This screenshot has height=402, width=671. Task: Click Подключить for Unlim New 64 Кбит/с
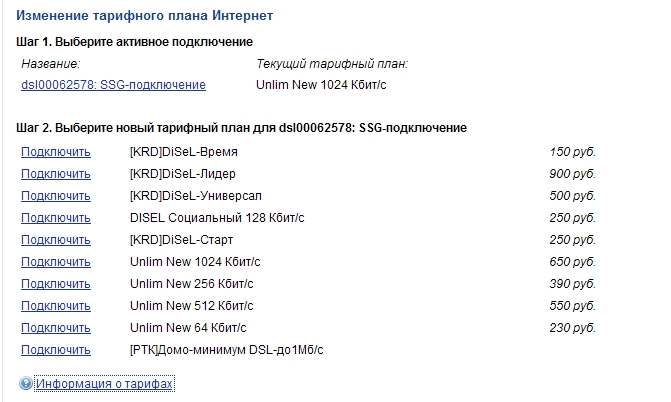coord(56,328)
